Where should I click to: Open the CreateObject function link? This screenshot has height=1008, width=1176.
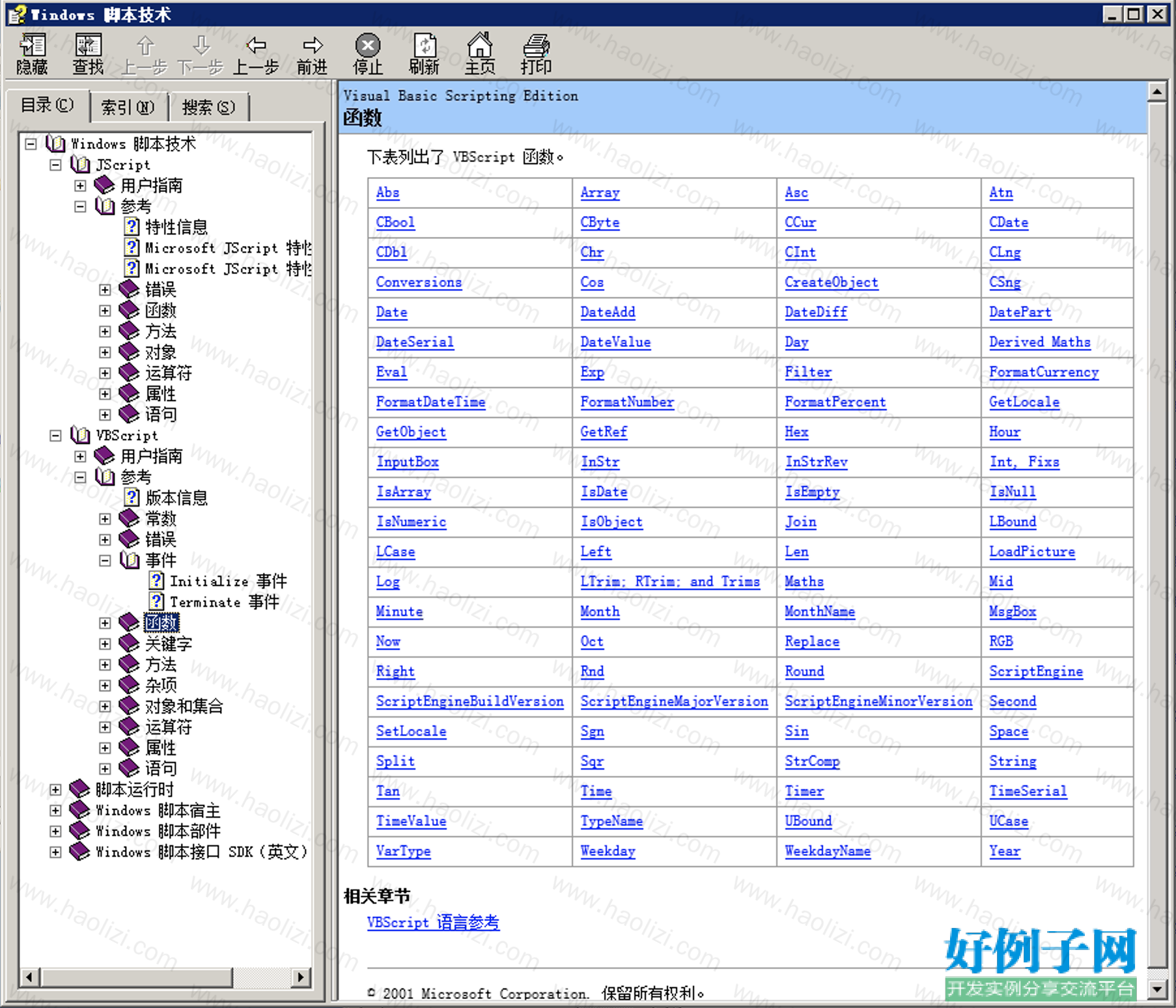831,283
